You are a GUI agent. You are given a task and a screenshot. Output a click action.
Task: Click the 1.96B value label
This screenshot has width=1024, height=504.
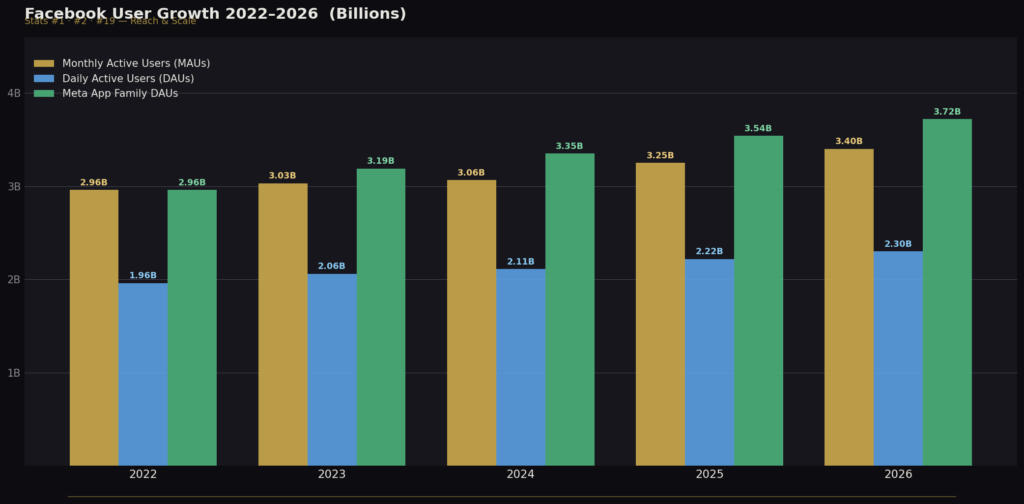[x=143, y=276]
